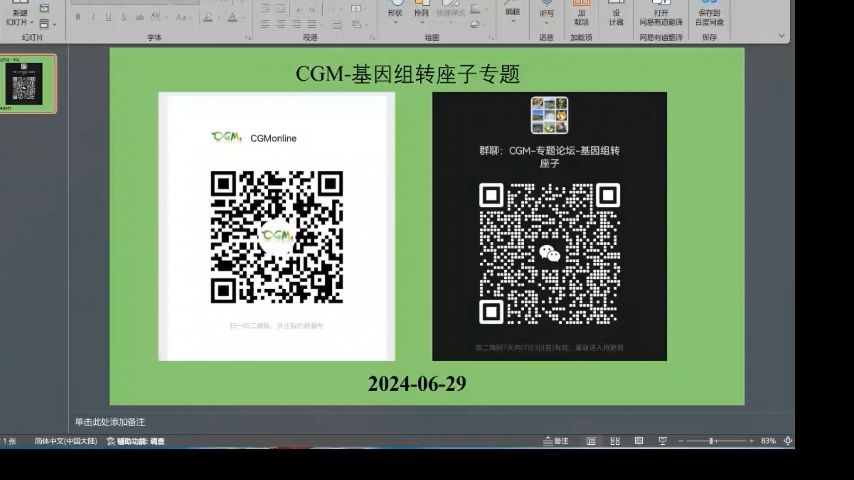Open the Font dialog launcher
Screen dimensions: 854x480
248,38
